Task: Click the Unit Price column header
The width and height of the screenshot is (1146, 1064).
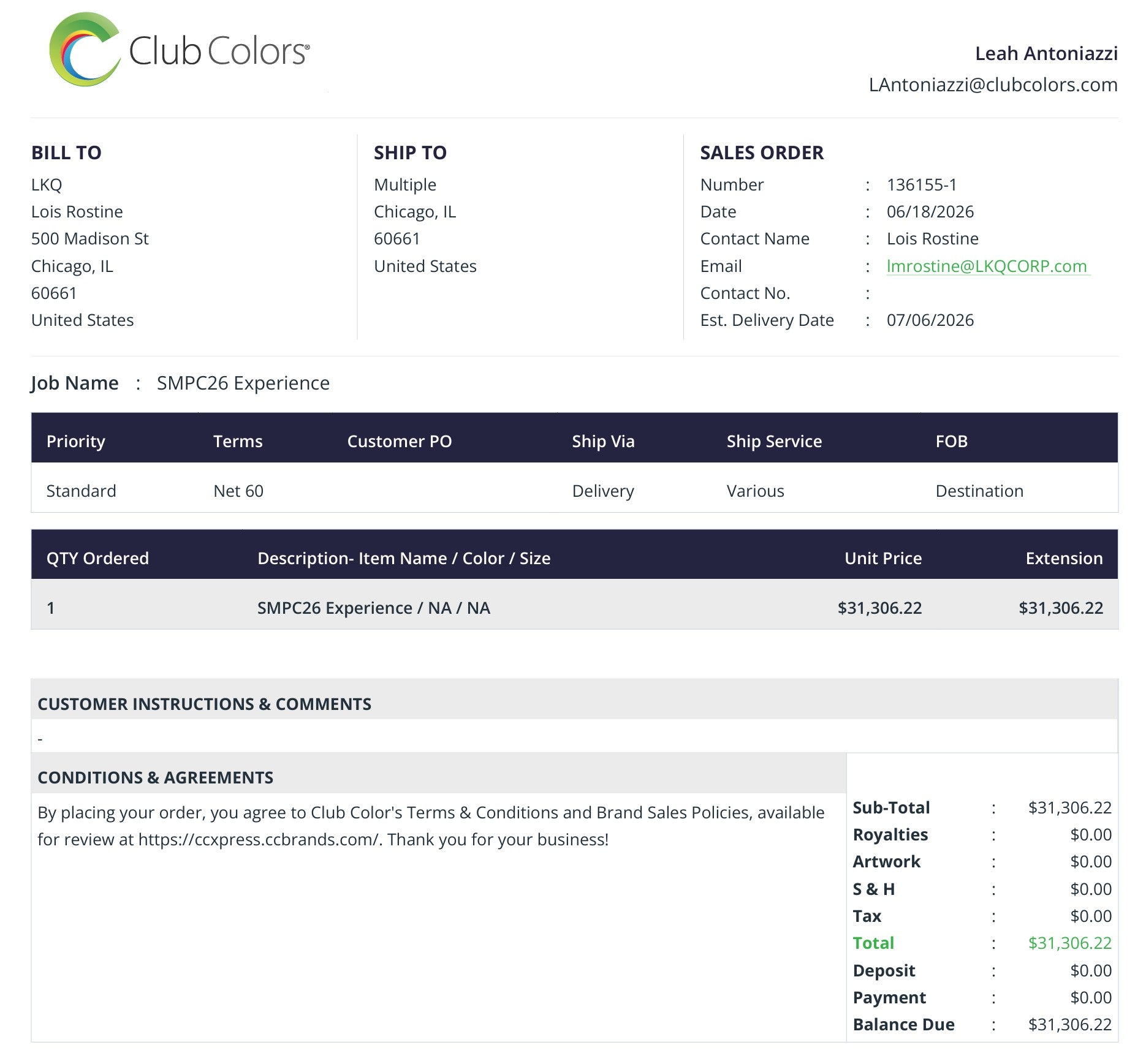Action: 882,558
